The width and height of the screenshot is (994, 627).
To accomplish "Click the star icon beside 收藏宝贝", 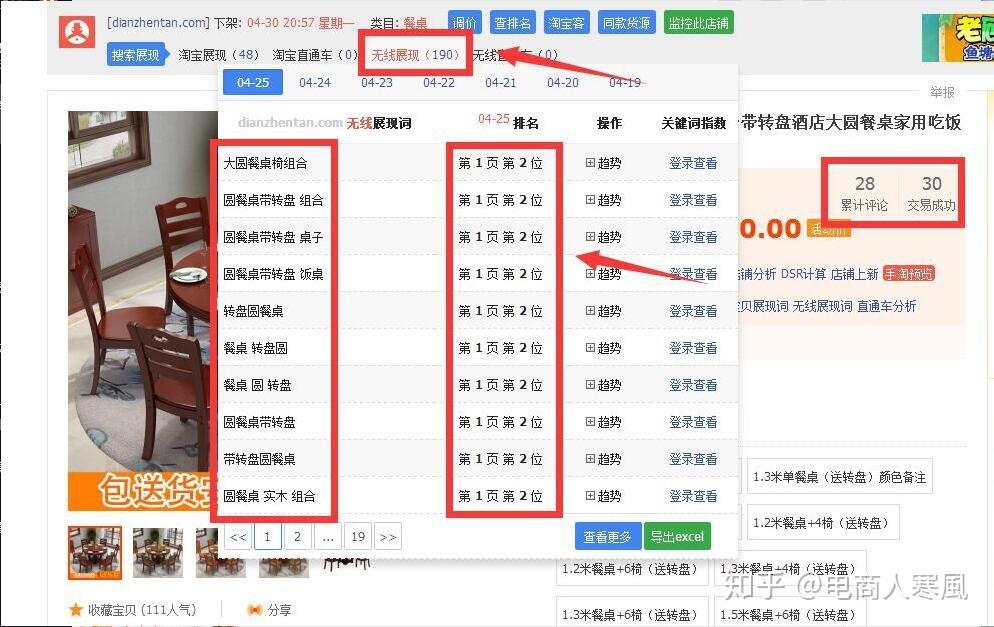I will coord(76,610).
